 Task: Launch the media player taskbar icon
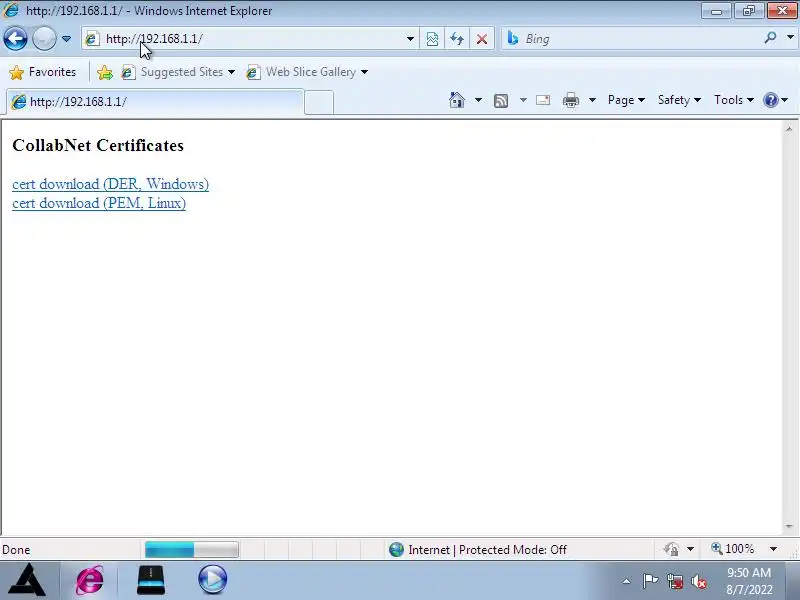(213, 580)
